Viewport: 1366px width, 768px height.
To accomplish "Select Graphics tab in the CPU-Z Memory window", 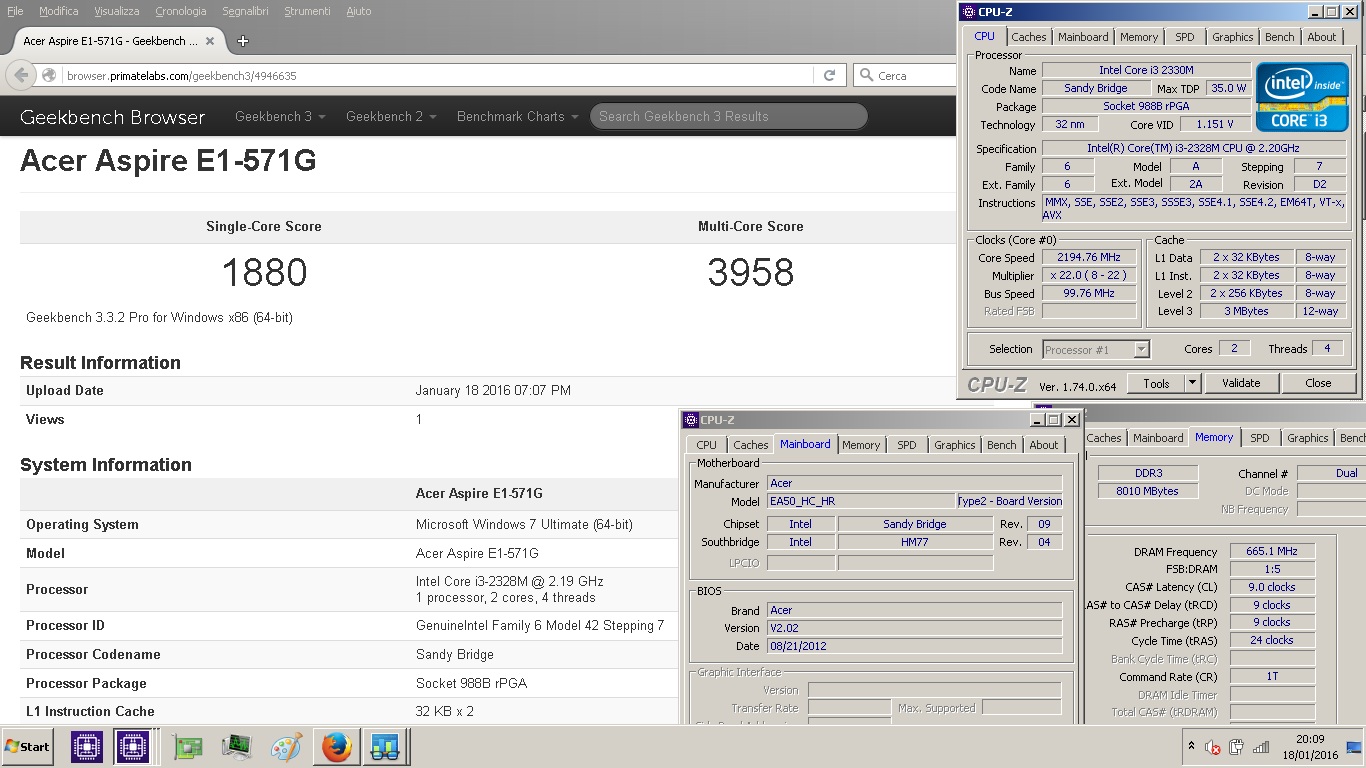I will (1307, 438).
